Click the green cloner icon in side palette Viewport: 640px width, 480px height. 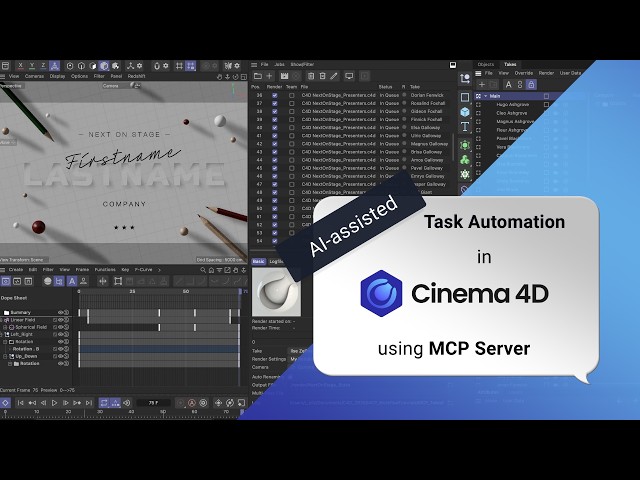(x=465, y=160)
